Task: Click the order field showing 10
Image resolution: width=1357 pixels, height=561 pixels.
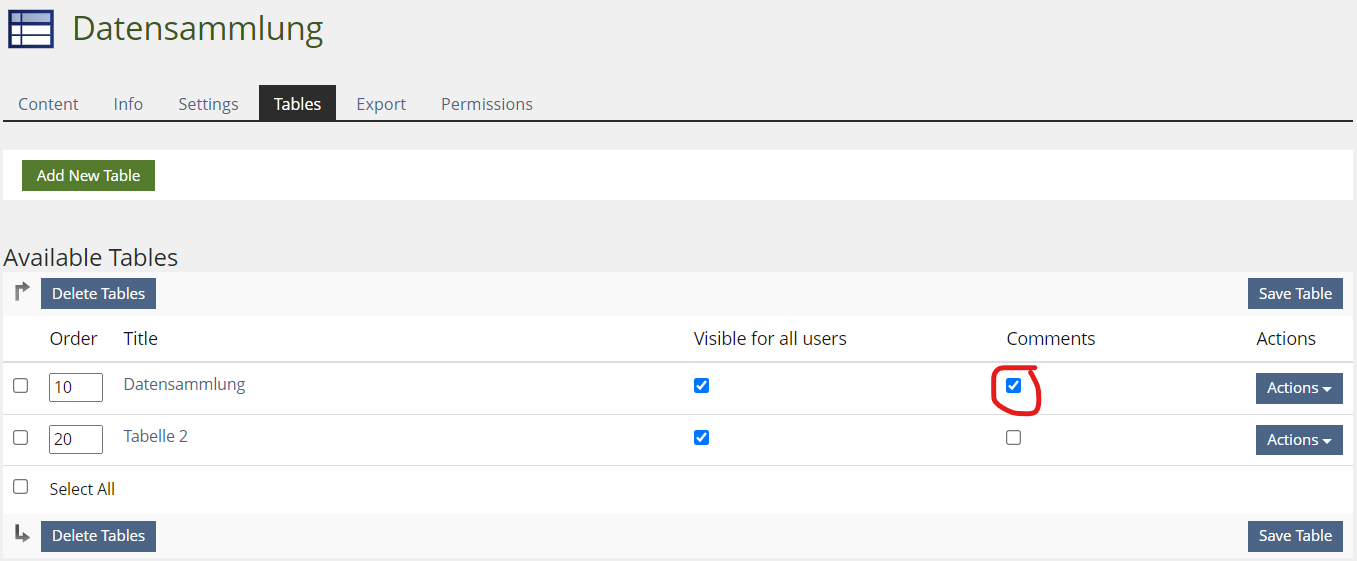Action: pos(76,387)
